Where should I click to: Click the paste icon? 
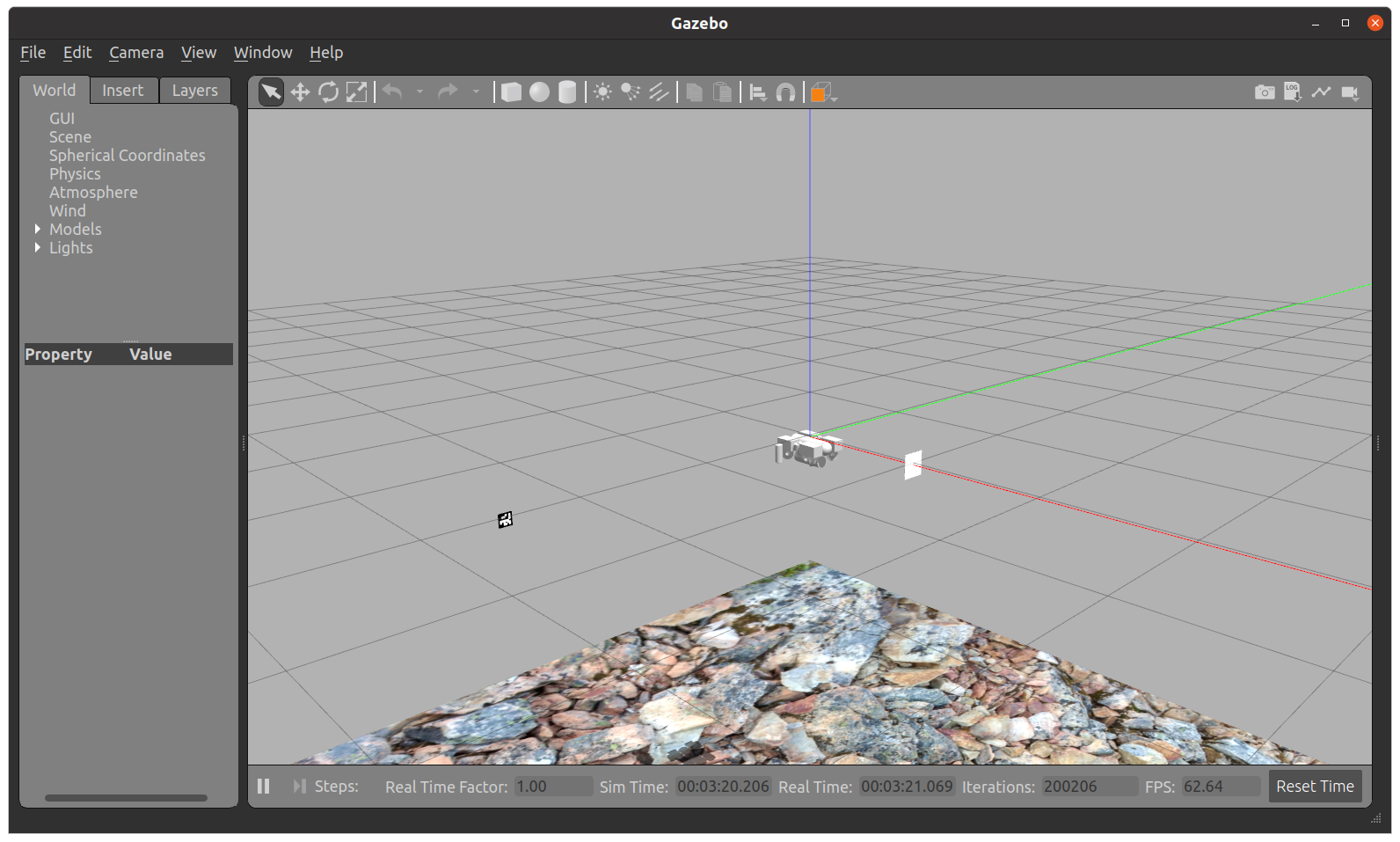click(722, 92)
